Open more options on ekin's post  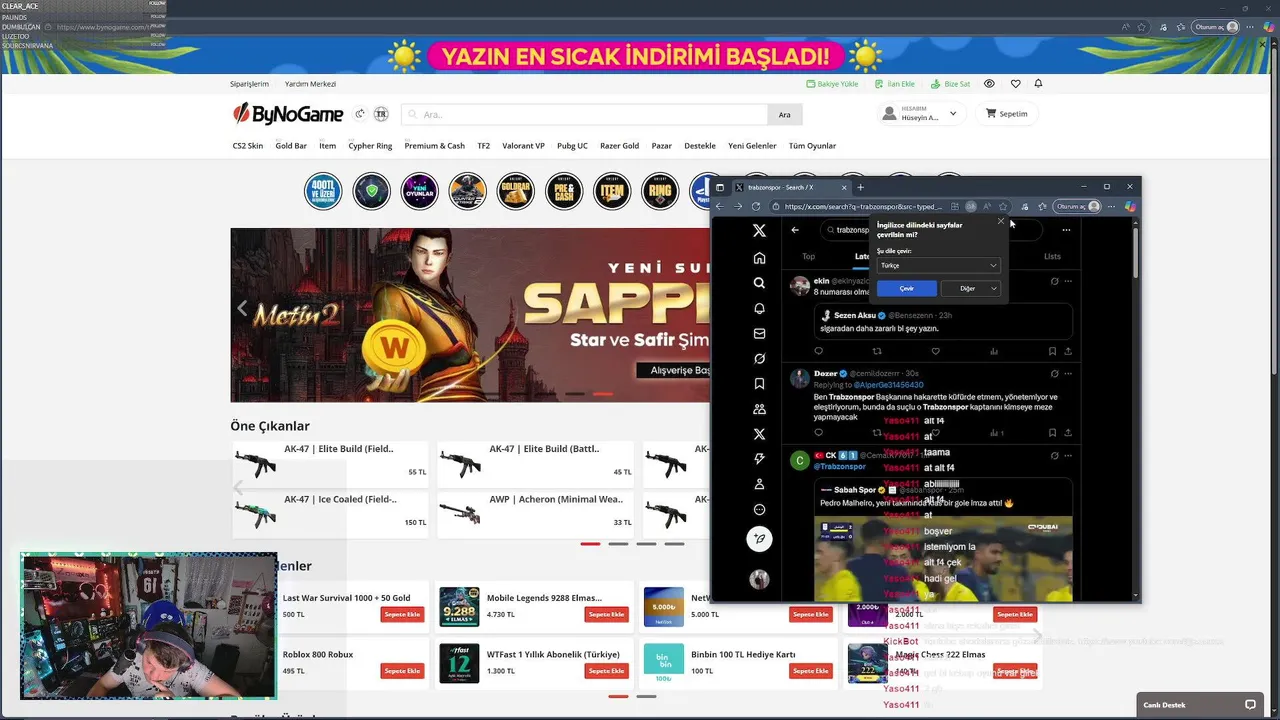(x=1069, y=281)
